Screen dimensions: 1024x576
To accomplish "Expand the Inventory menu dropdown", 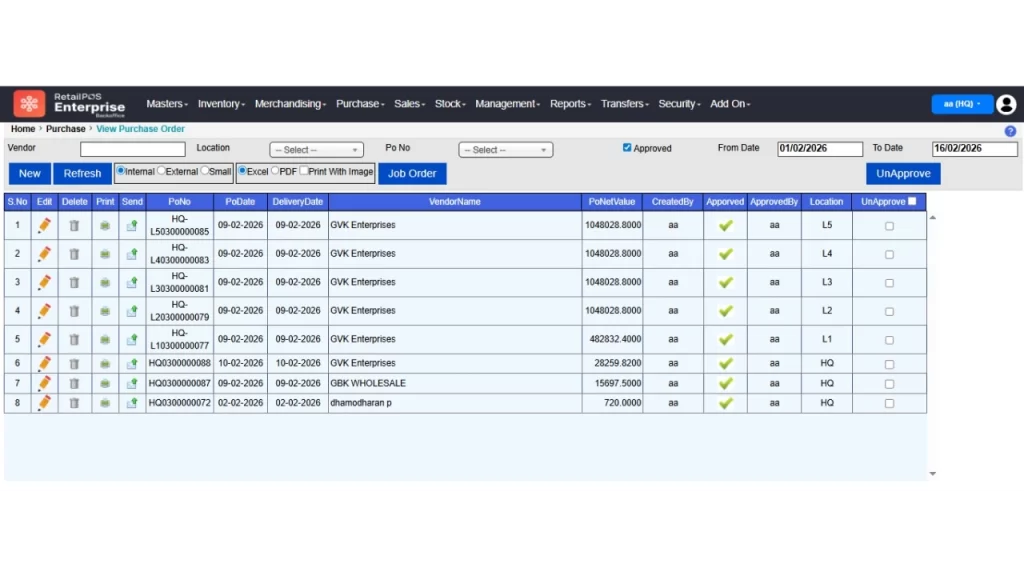I will point(221,104).
